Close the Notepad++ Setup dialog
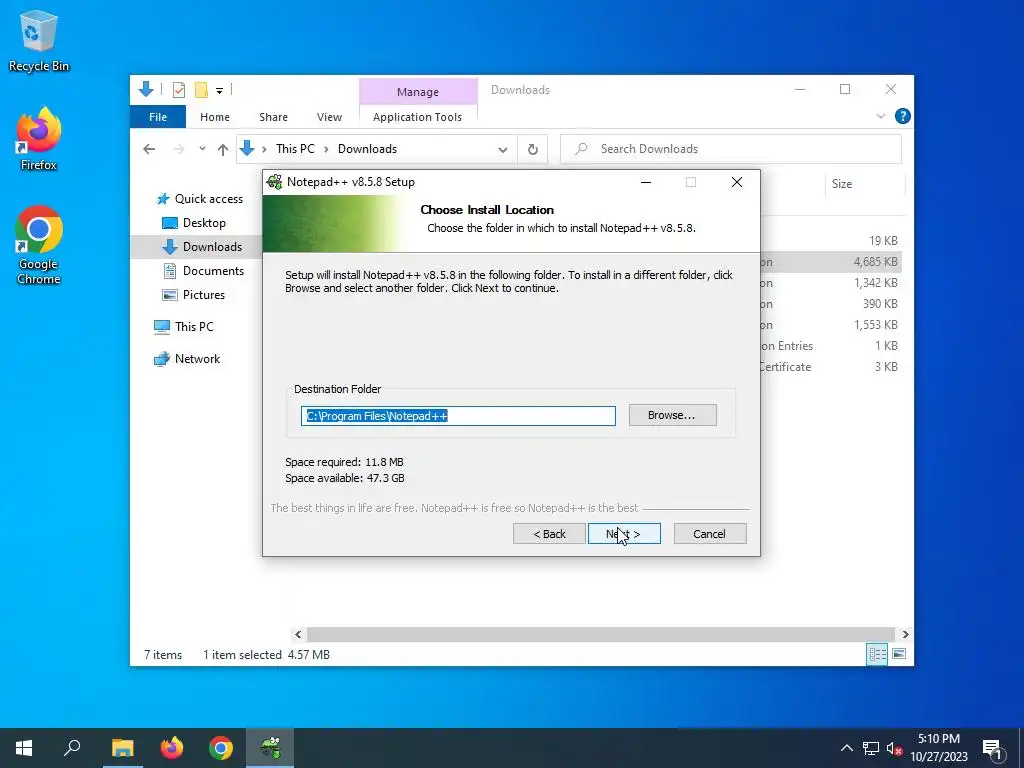The height and width of the screenshot is (768, 1024). [x=737, y=182]
